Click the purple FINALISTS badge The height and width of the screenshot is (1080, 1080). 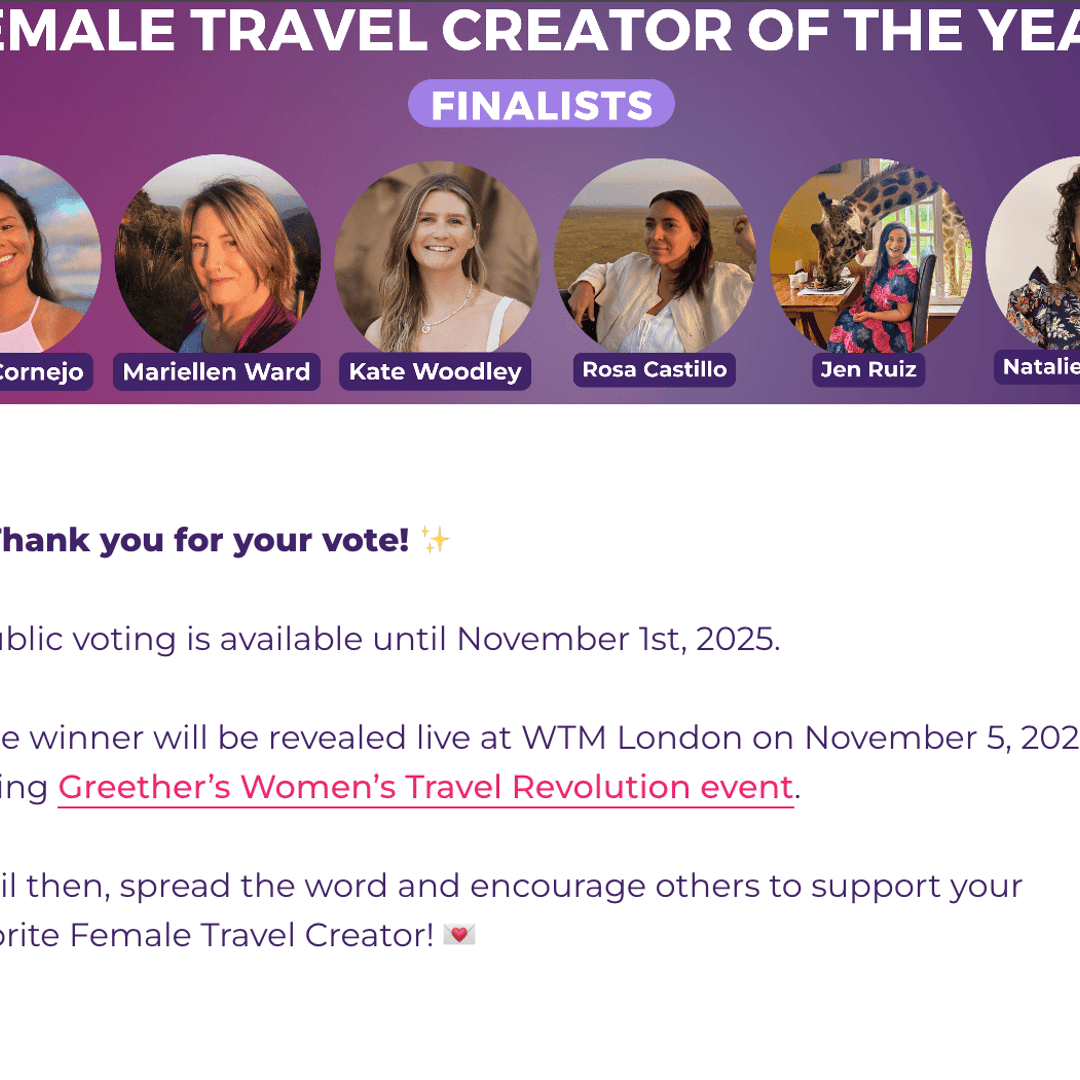[x=541, y=105]
